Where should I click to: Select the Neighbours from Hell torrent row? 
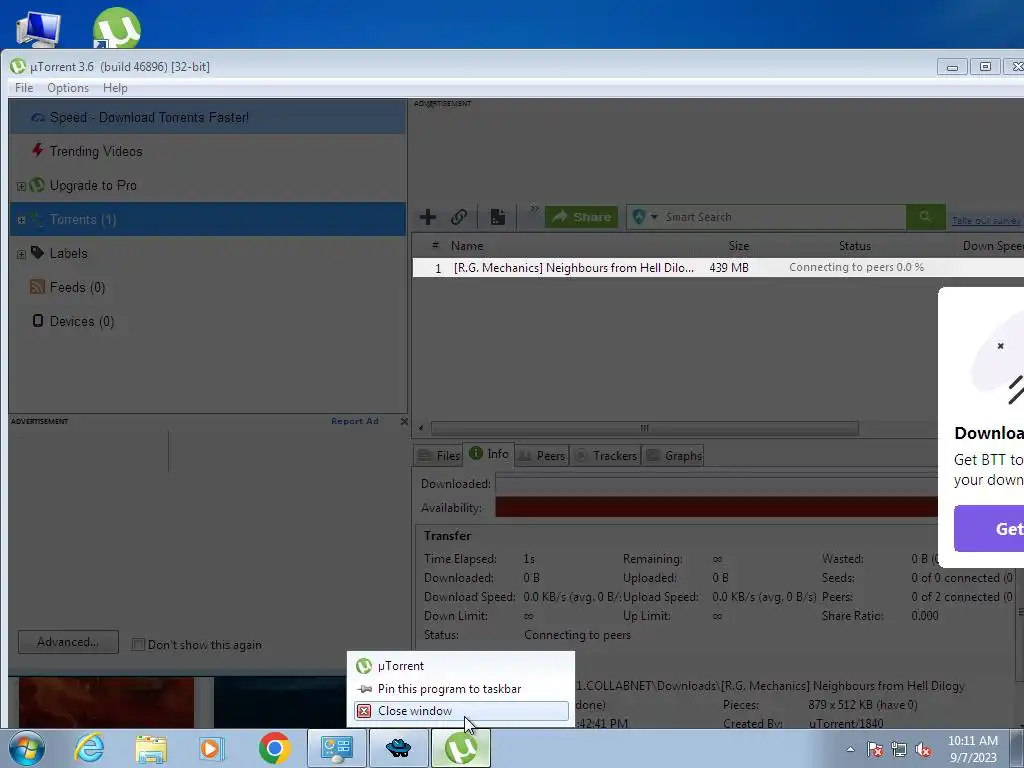[718, 268]
